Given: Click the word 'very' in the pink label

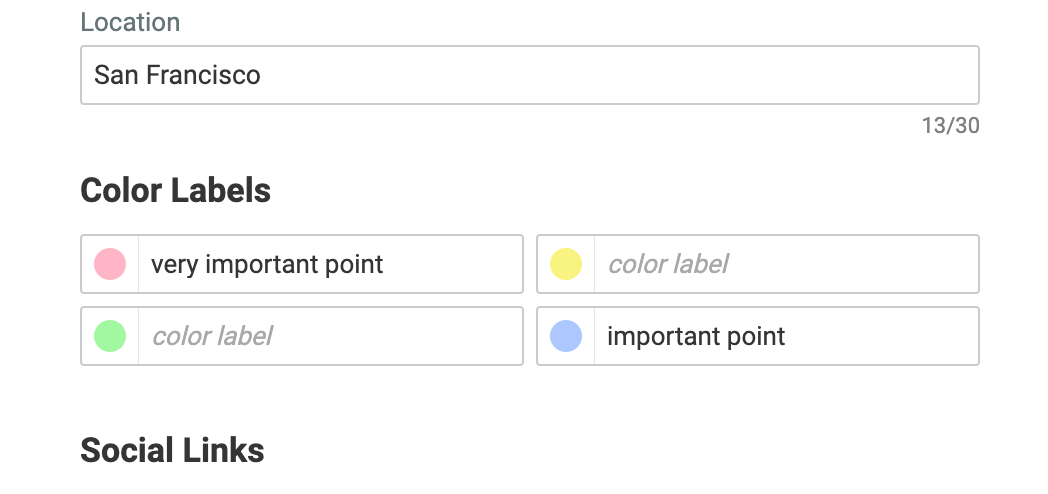Looking at the screenshot, I should 172,265.
